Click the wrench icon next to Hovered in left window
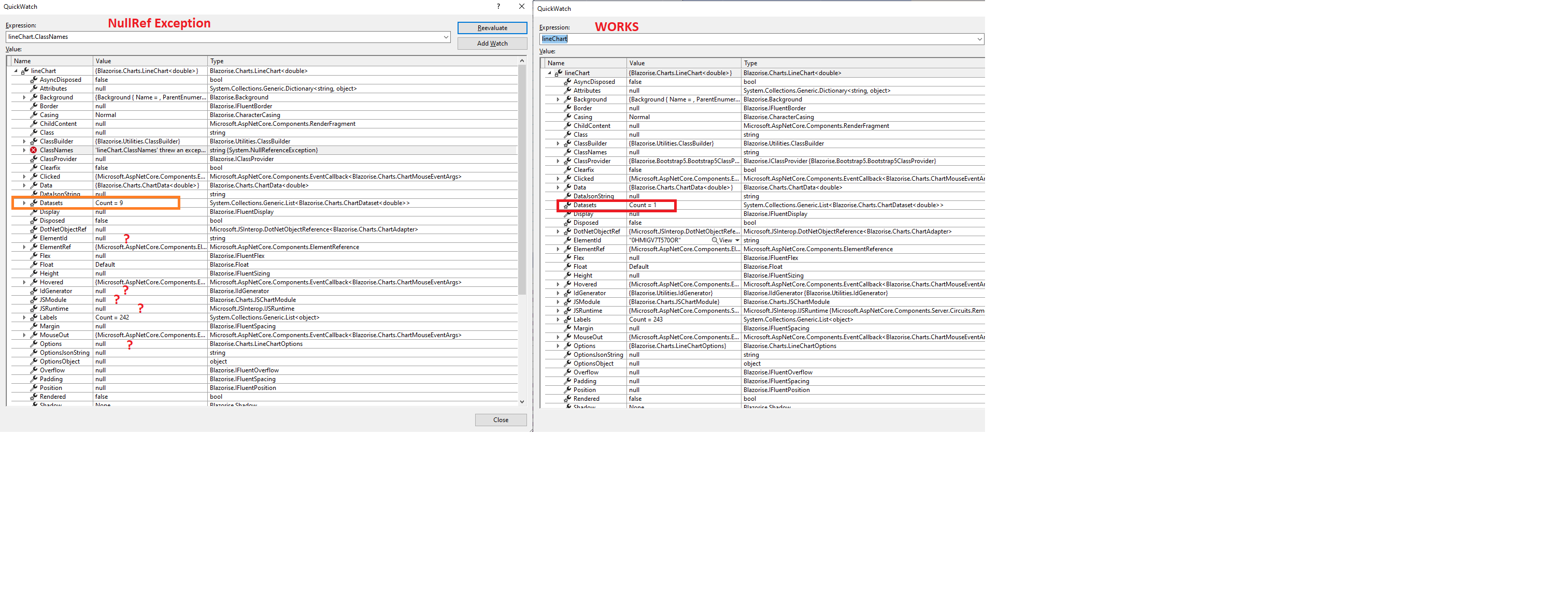Image resolution: width=1568 pixels, height=609 pixels. point(34,282)
